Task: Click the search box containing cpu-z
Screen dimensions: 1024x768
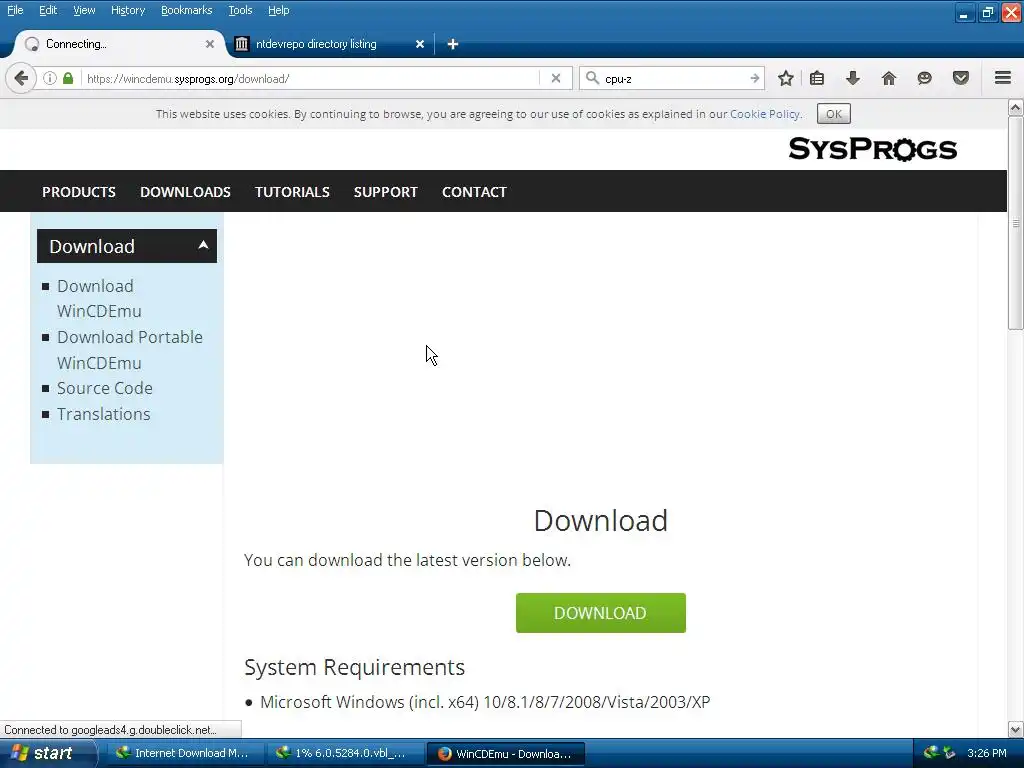Action: click(x=674, y=78)
